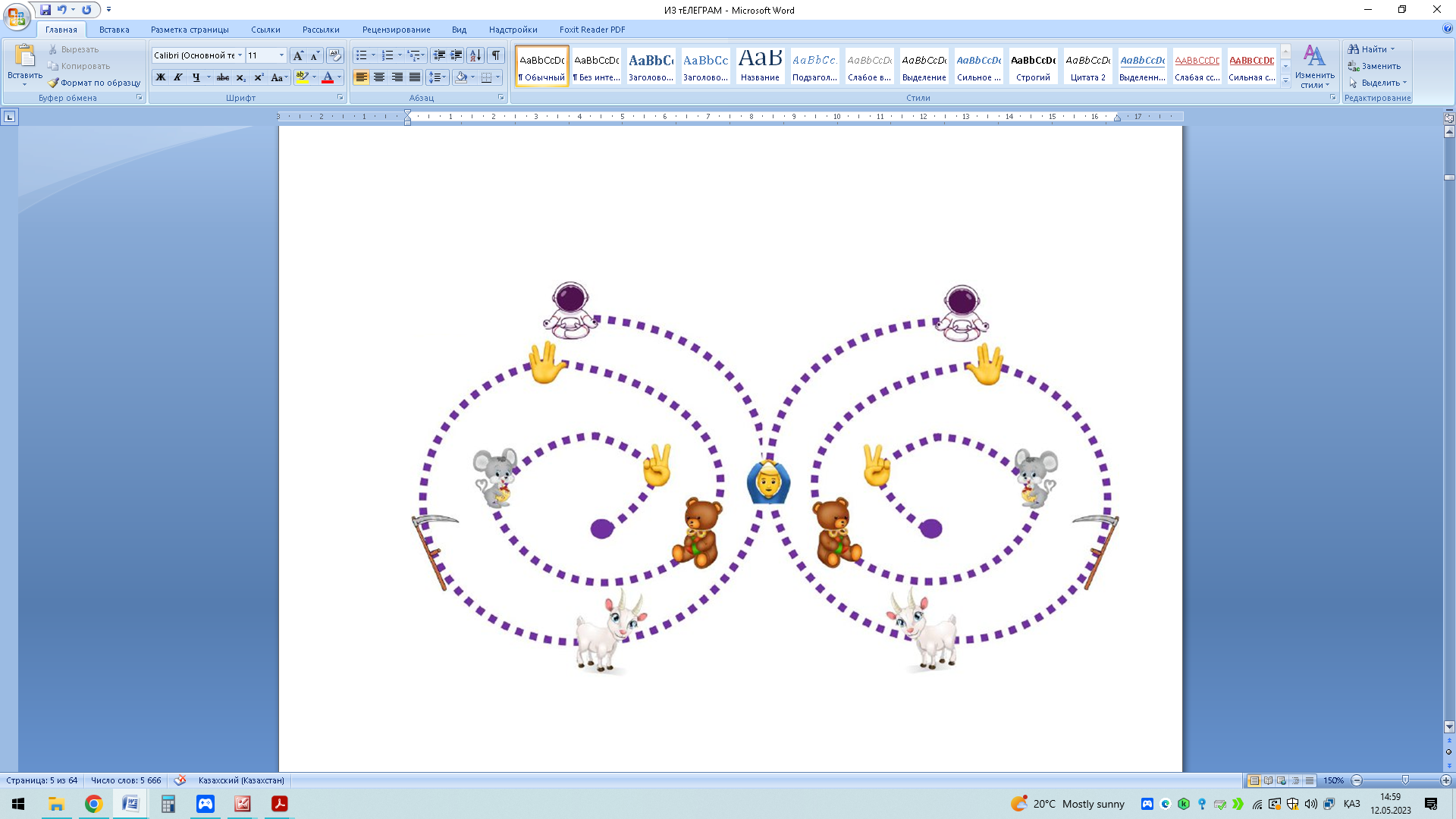Switch to the Вставка ribbon tab
The image size is (1456, 819).
pos(114,30)
